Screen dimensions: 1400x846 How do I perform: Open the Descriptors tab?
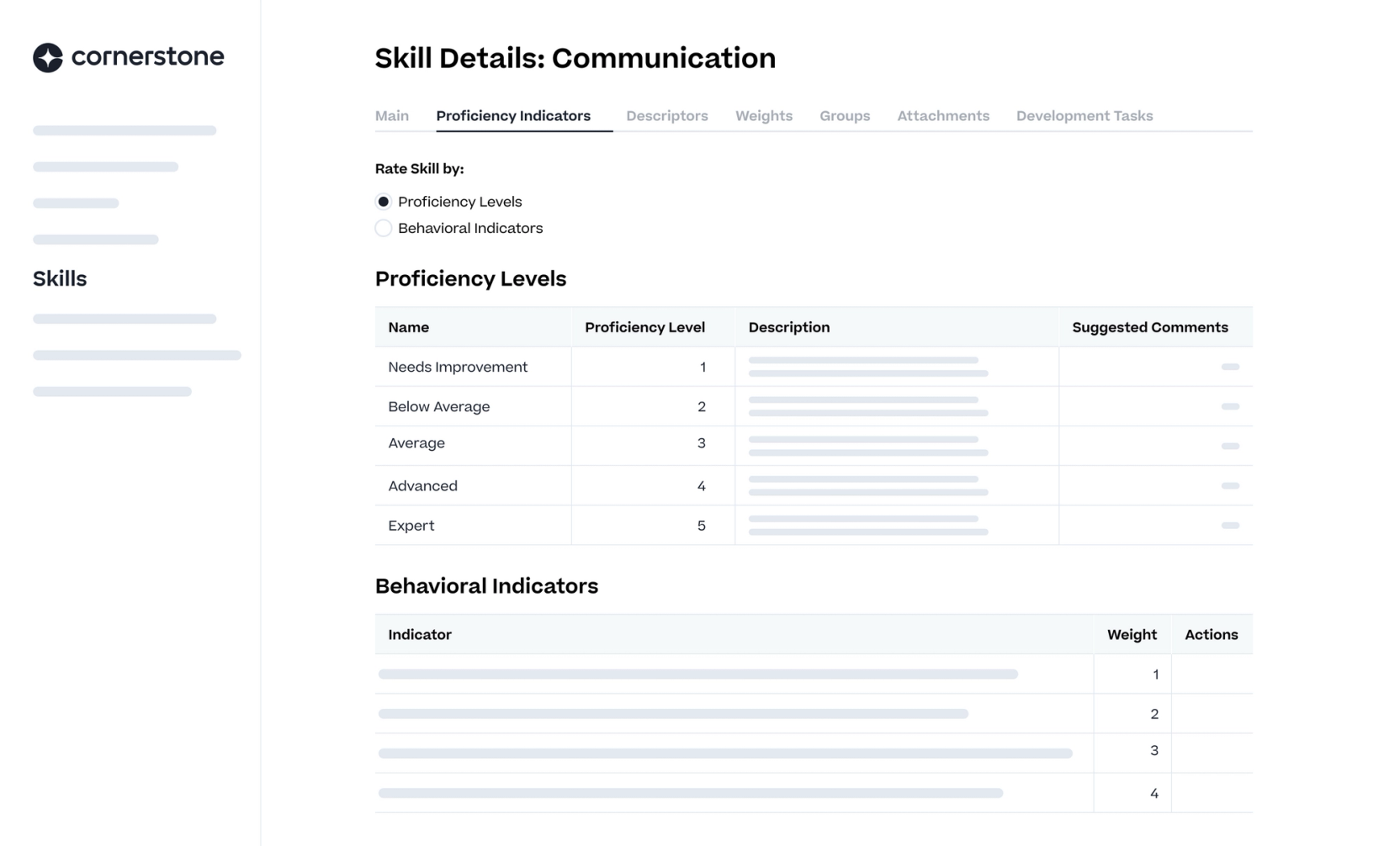[x=666, y=116]
